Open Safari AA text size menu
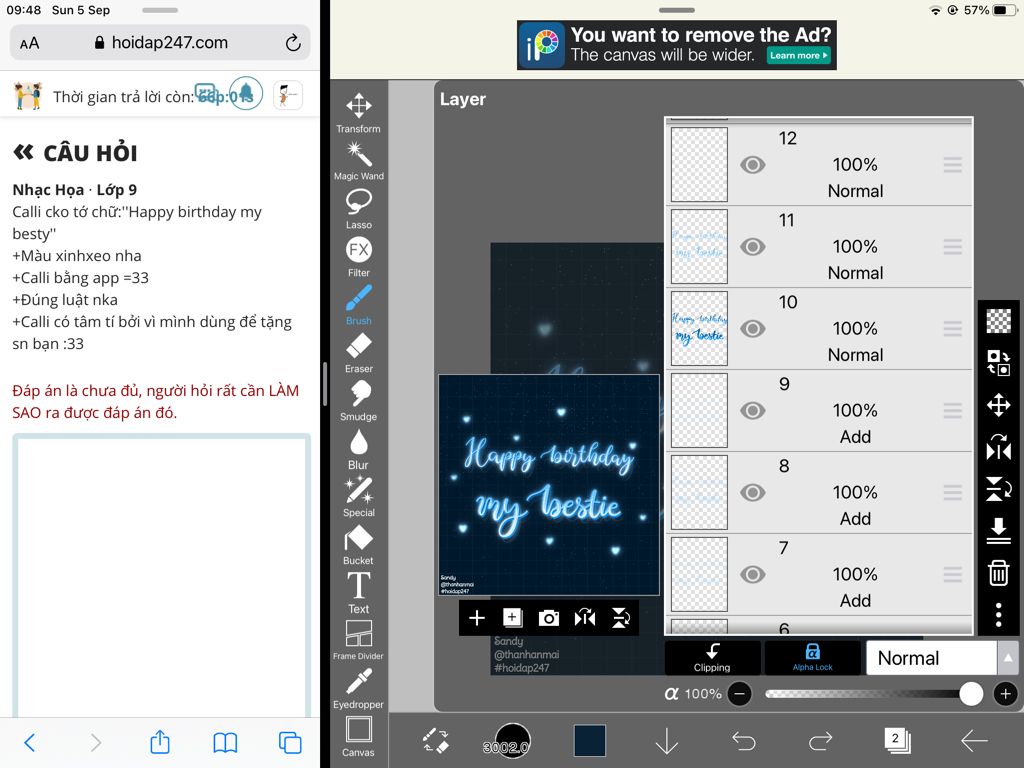The width and height of the screenshot is (1024, 768). (29, 43)
